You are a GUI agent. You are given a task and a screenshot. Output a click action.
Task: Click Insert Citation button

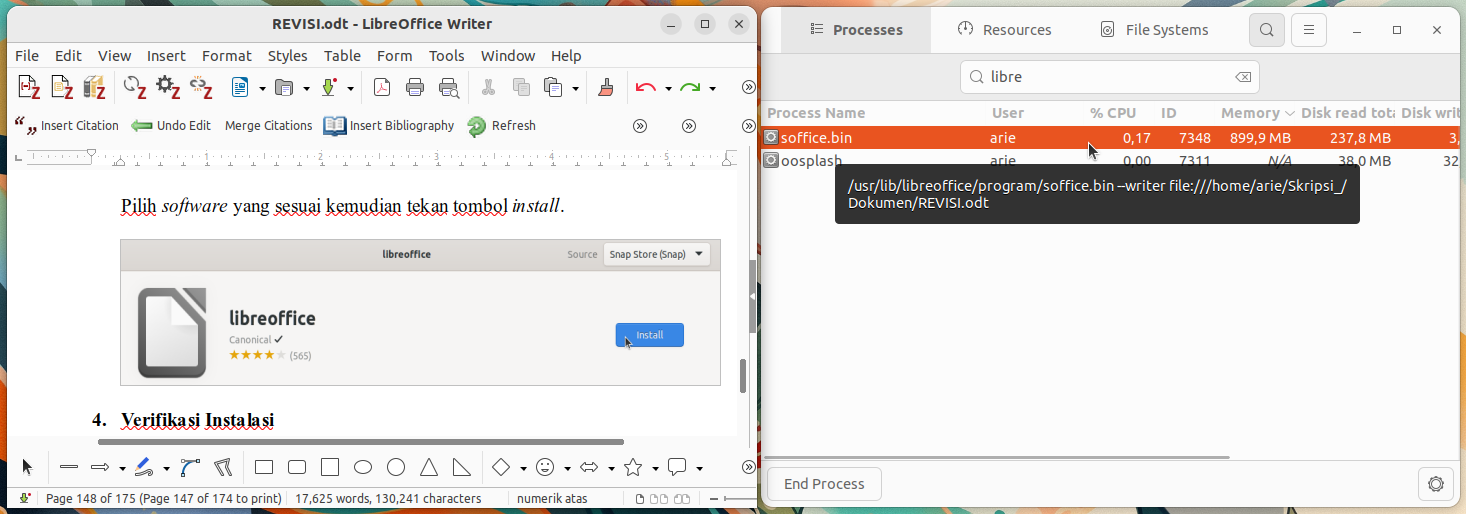coord(67,126)
